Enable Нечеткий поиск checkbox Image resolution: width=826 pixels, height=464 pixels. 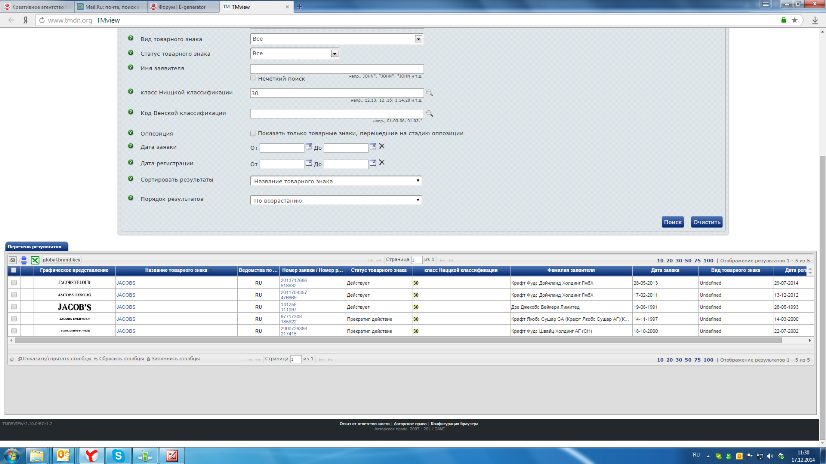[x=253, y=78]
